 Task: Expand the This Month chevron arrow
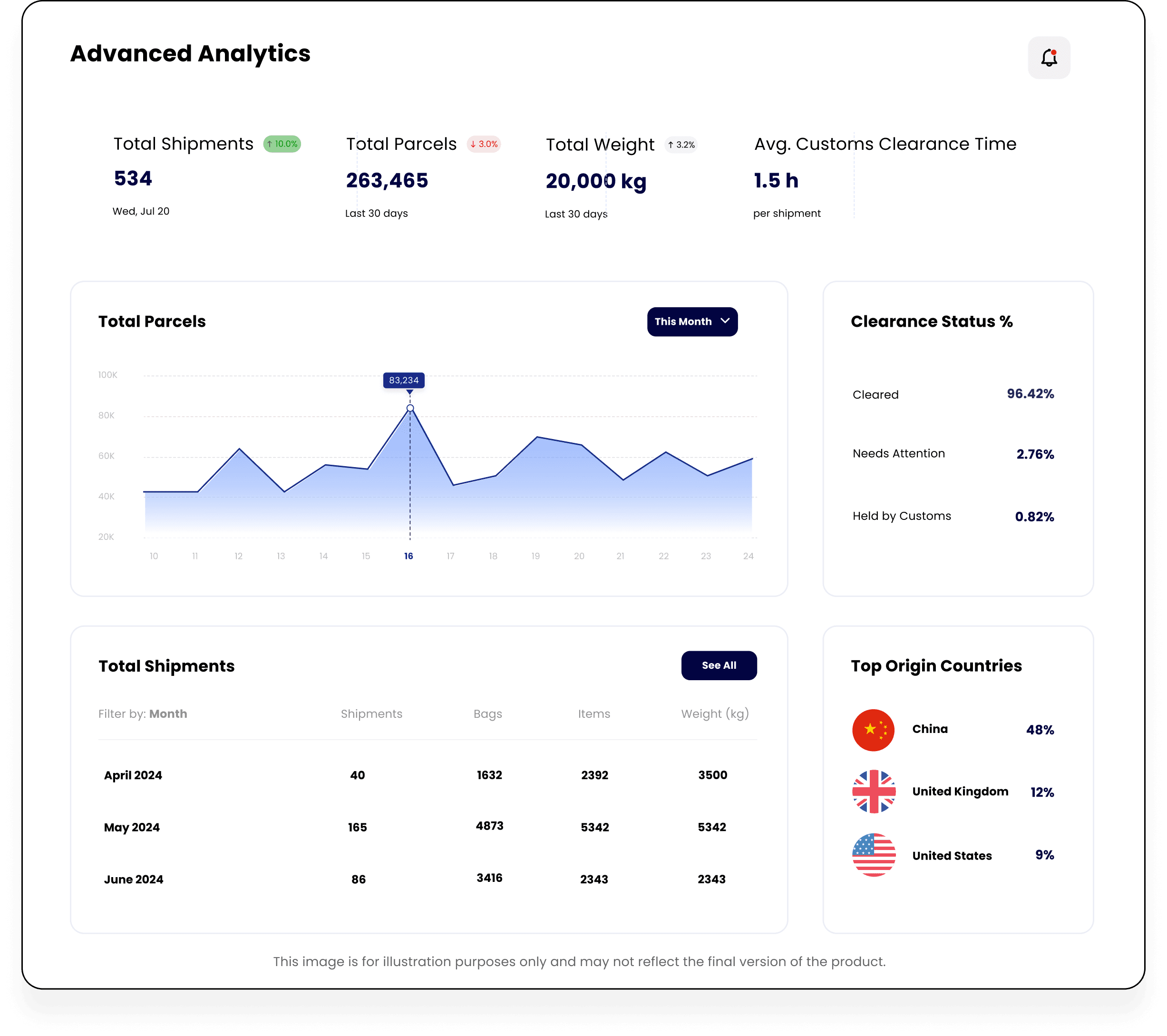tap(725, 321)
